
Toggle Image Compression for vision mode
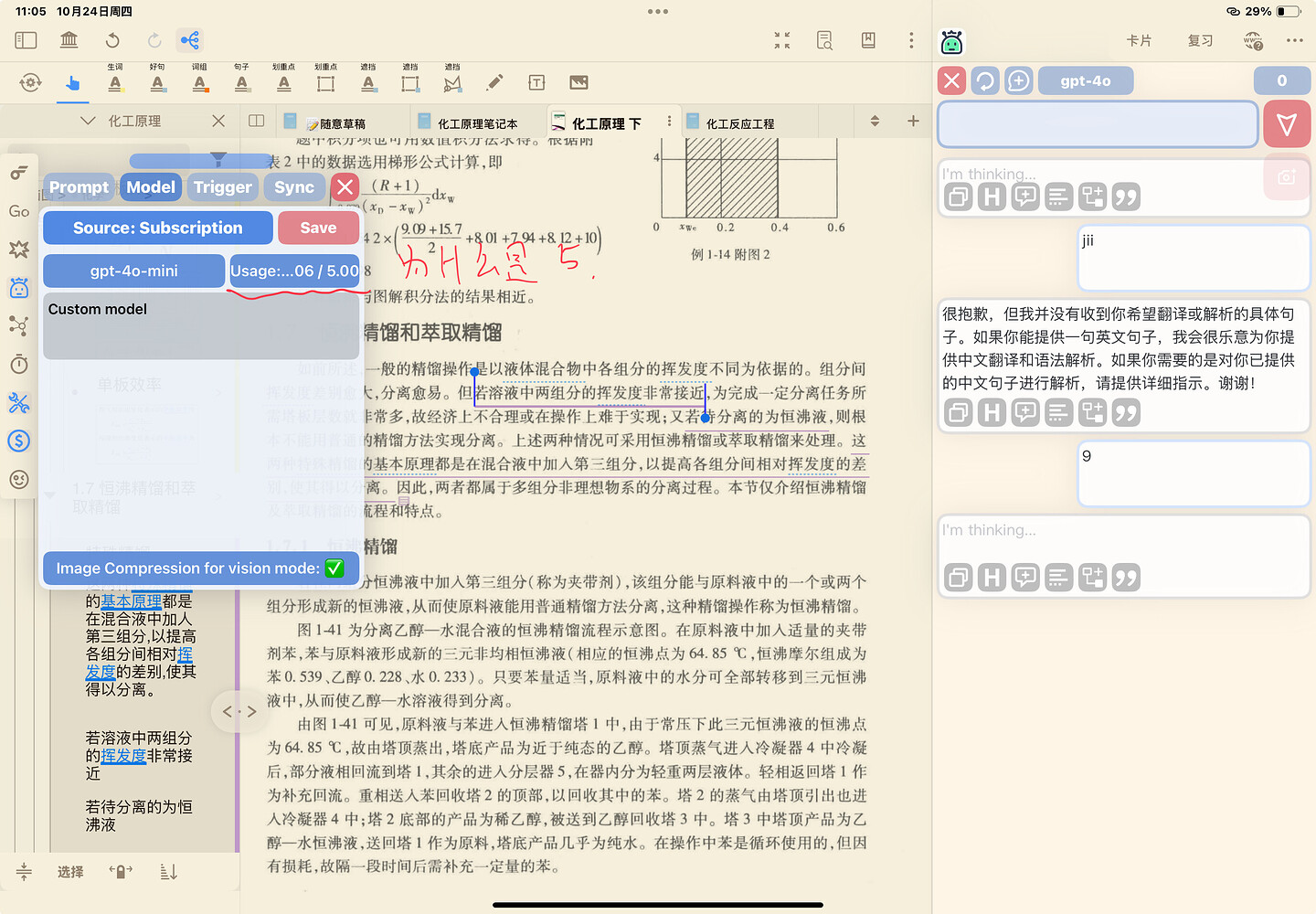334,569
